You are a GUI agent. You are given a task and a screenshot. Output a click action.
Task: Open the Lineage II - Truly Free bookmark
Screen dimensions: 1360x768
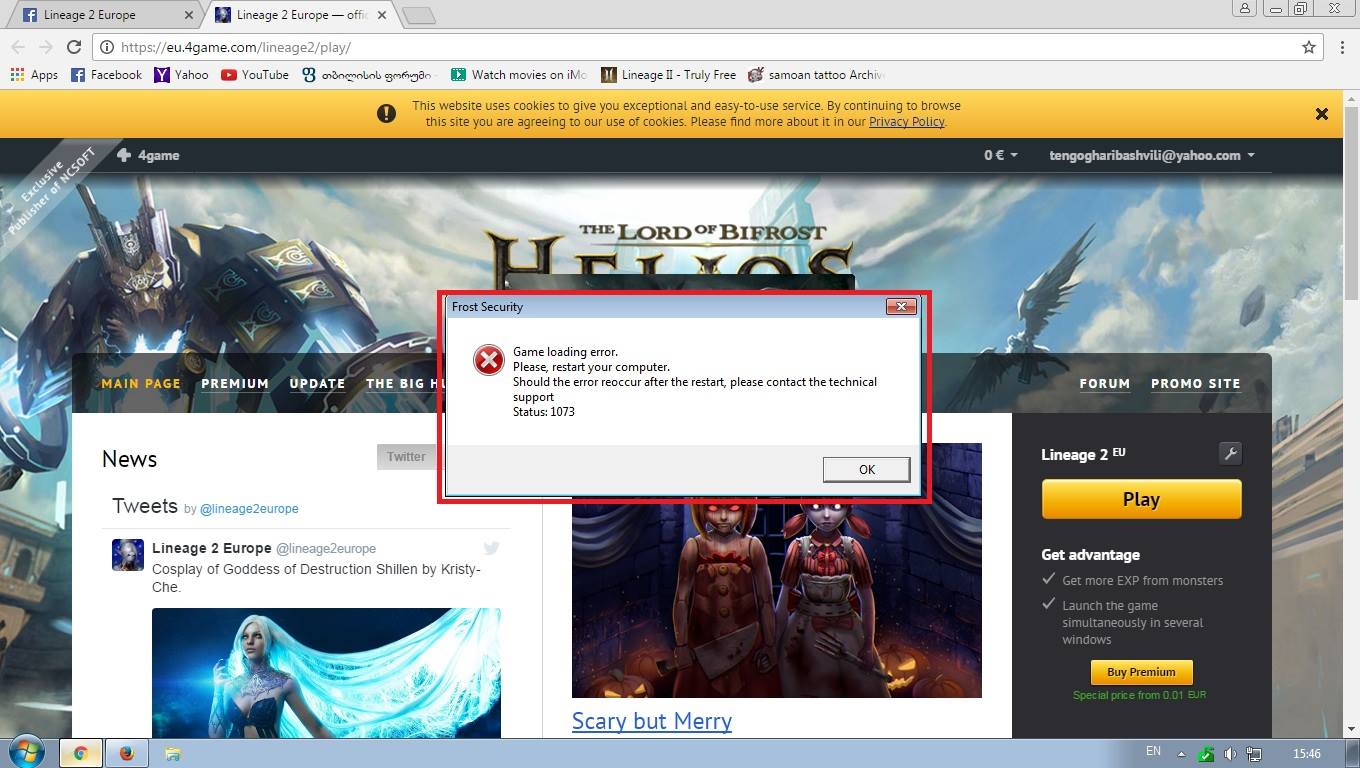pos(668,75)
